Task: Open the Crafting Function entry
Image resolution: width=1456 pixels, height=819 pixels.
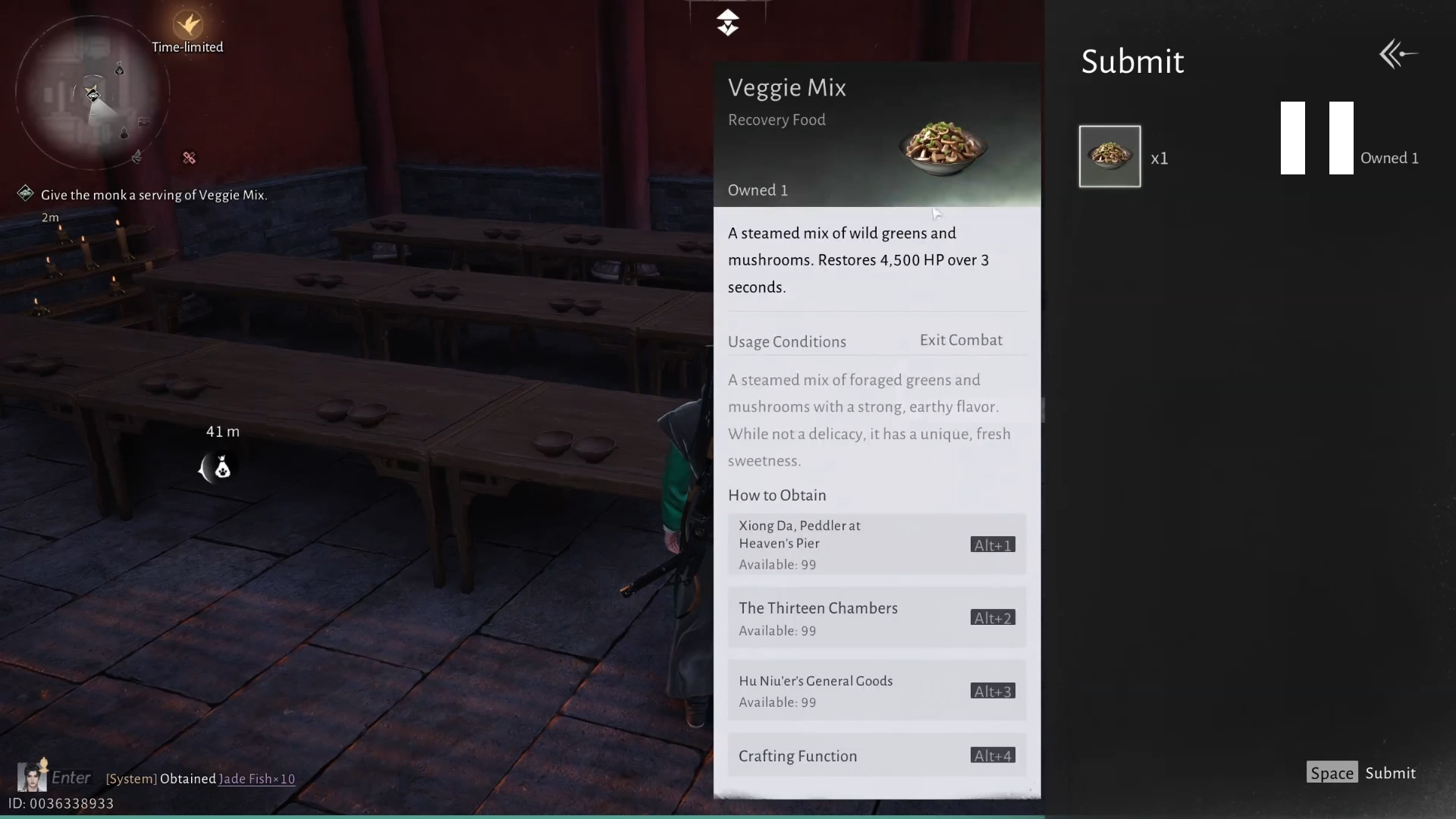Action: tap(877, 755)
